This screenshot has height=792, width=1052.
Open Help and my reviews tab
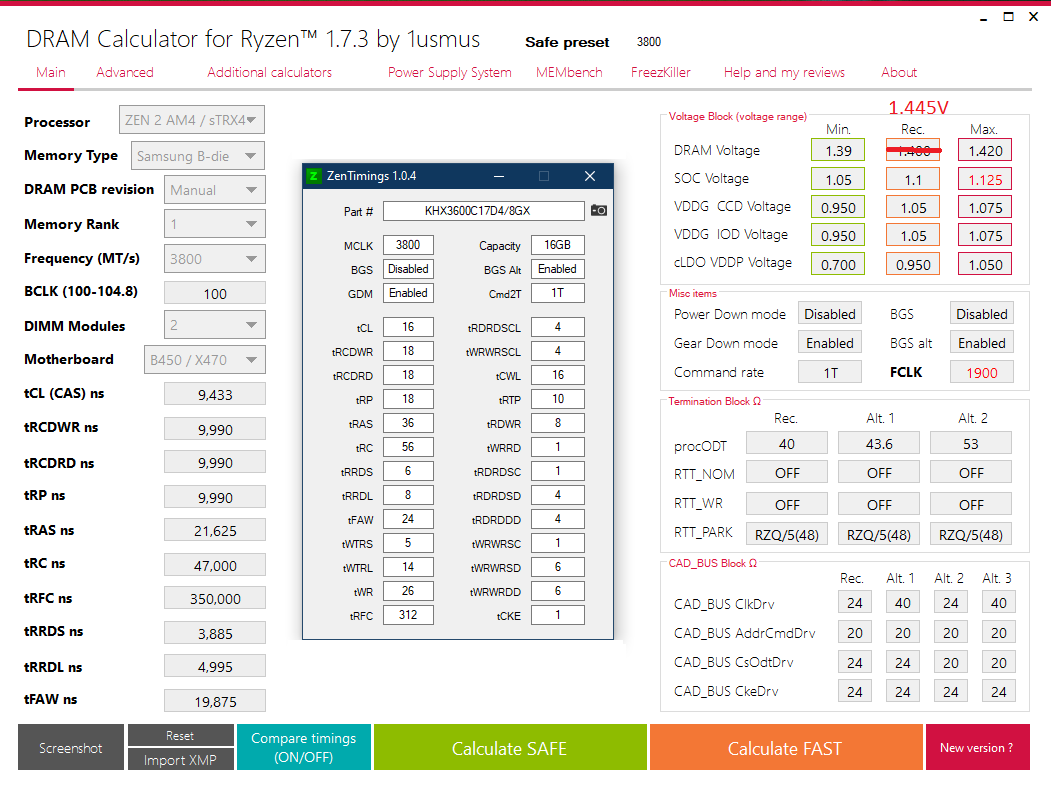[x=784, y=72]
